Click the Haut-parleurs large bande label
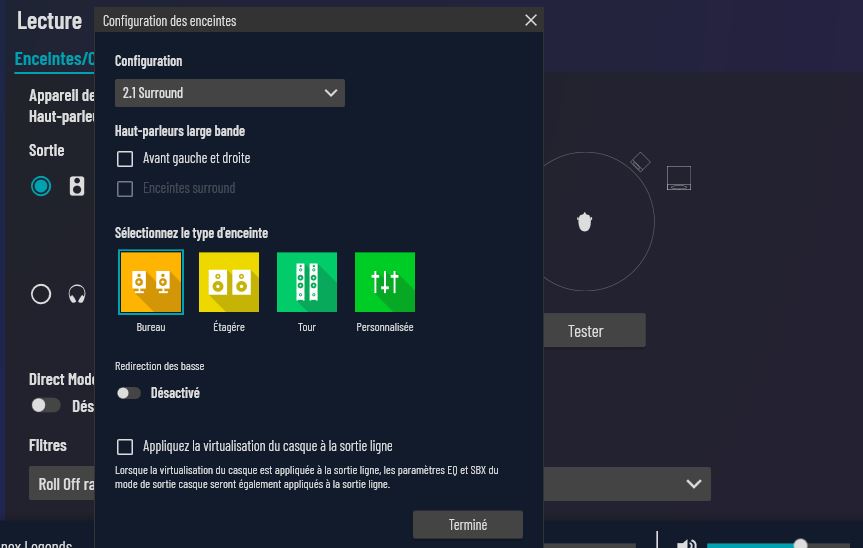863x548 pixels. [179, 131]
